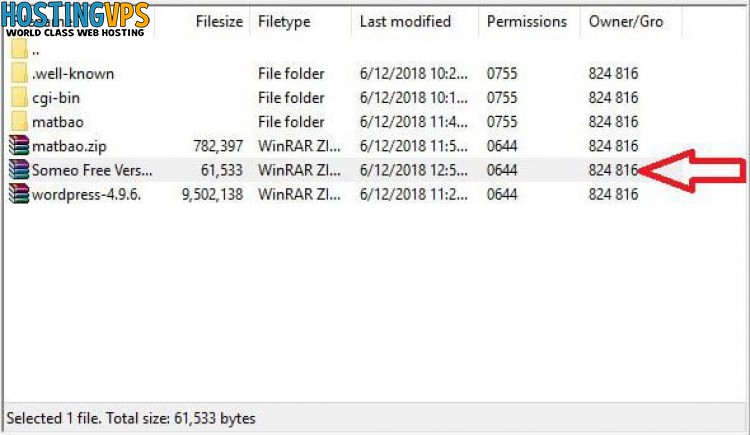The width and height of the screenshot is (750, 435).
Task: Select the wordpress-4.9.6 file name
Action: click(x=87, y=195)
